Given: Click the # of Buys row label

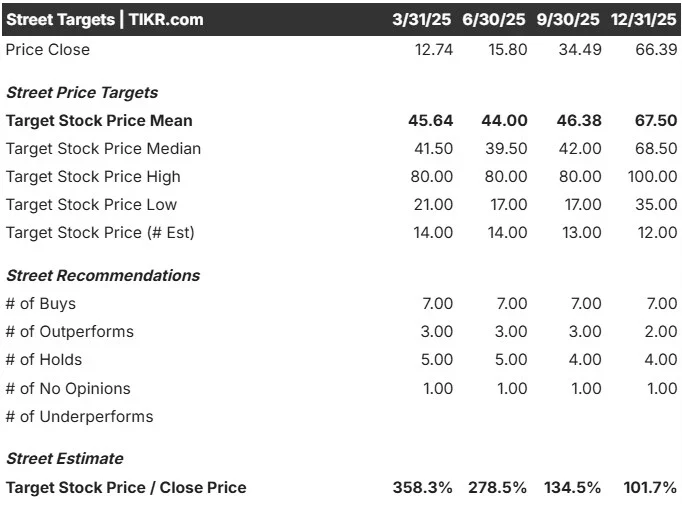Looking at the screenshot, I should (41, 304).
